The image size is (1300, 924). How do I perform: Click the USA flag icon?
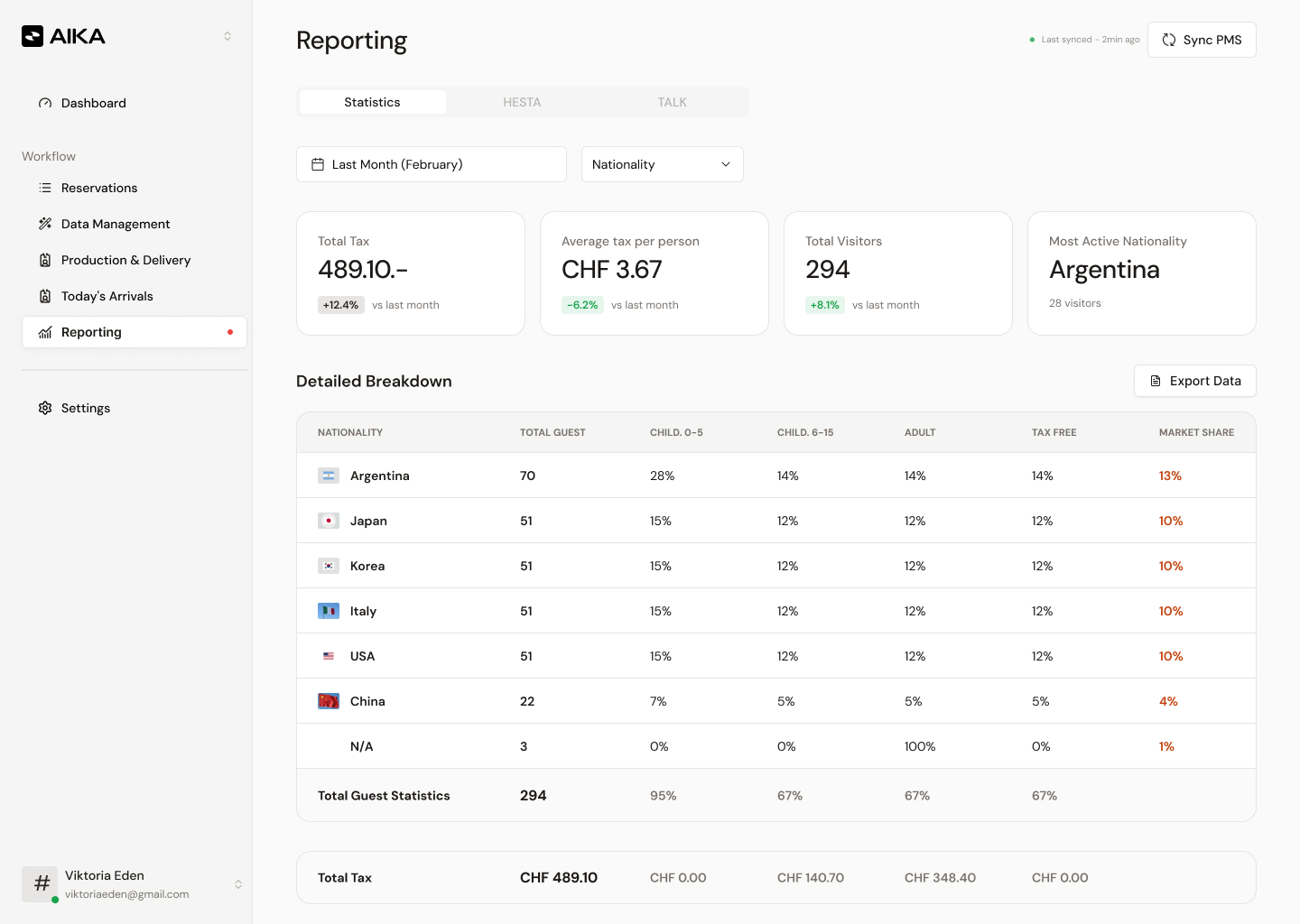coord(329,656)
